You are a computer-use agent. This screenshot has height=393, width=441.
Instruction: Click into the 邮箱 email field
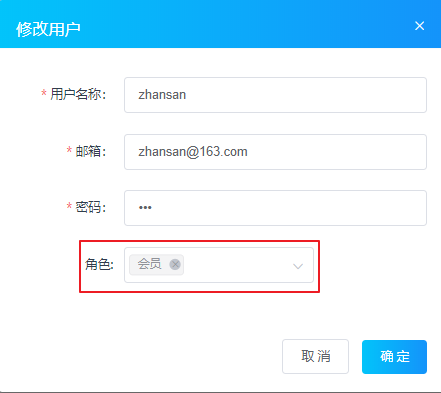[275, 152]
